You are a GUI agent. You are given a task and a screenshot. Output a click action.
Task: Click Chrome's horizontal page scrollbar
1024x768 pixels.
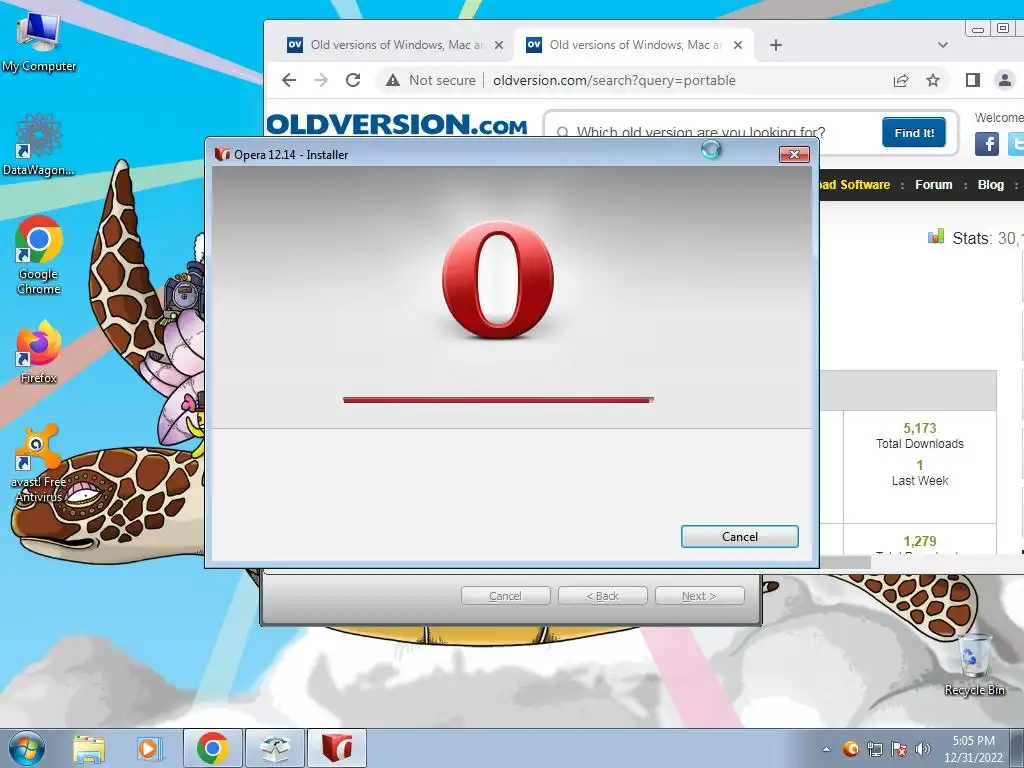[845, 561]
